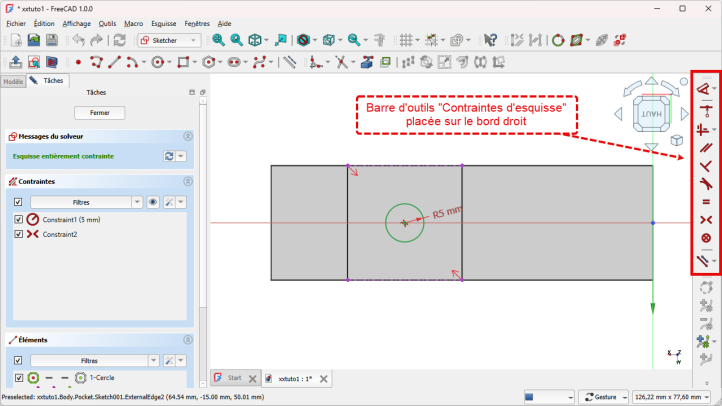Collapse the Messages du solveur section

coord(188,136)
